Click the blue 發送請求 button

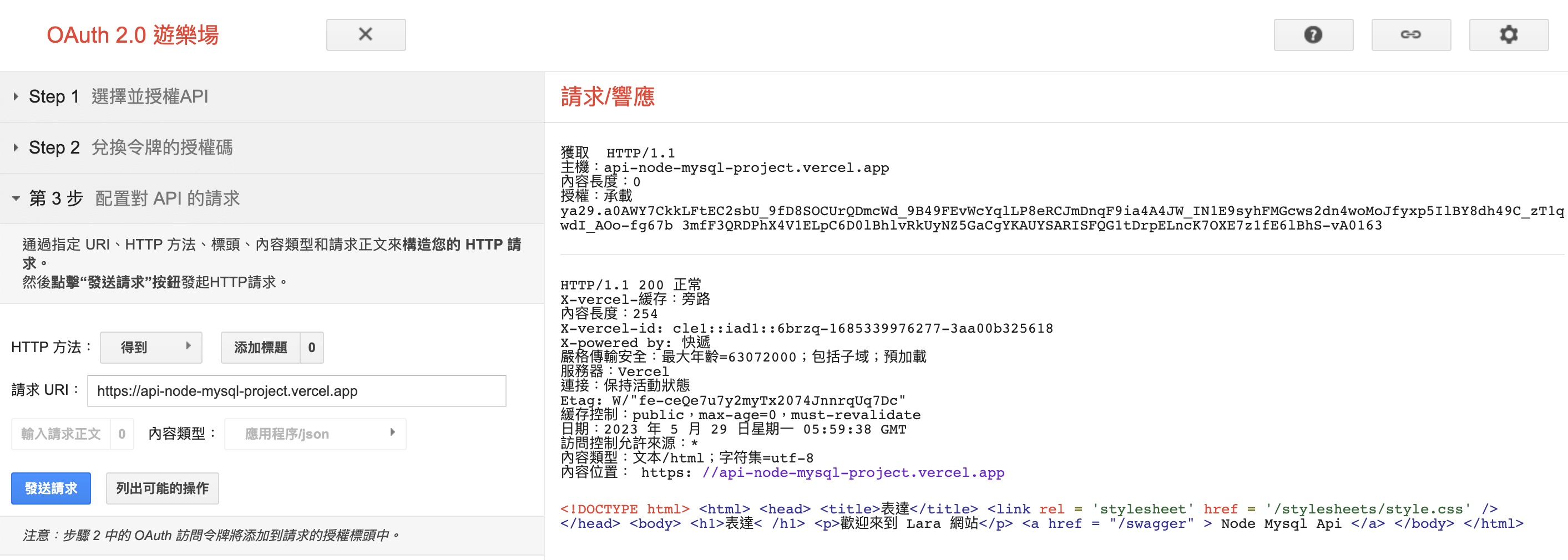tap(51, 488)
